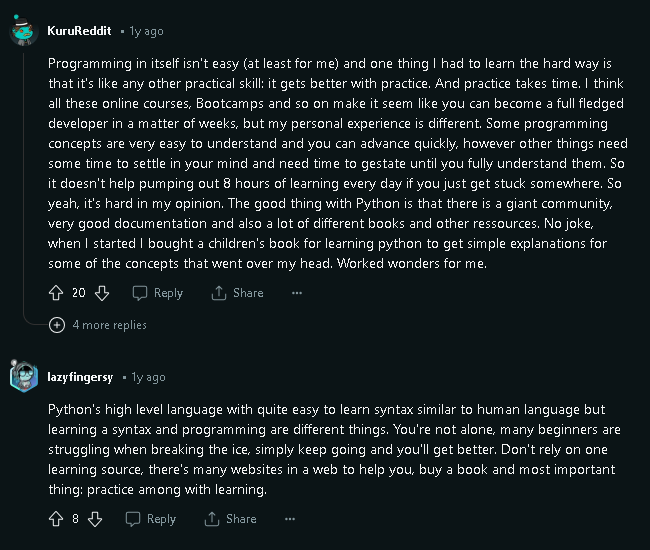Screen dimensions: 650x550
Task: Open more options menu on lazyfingersy's comment
Action: [x=290, y=519]
